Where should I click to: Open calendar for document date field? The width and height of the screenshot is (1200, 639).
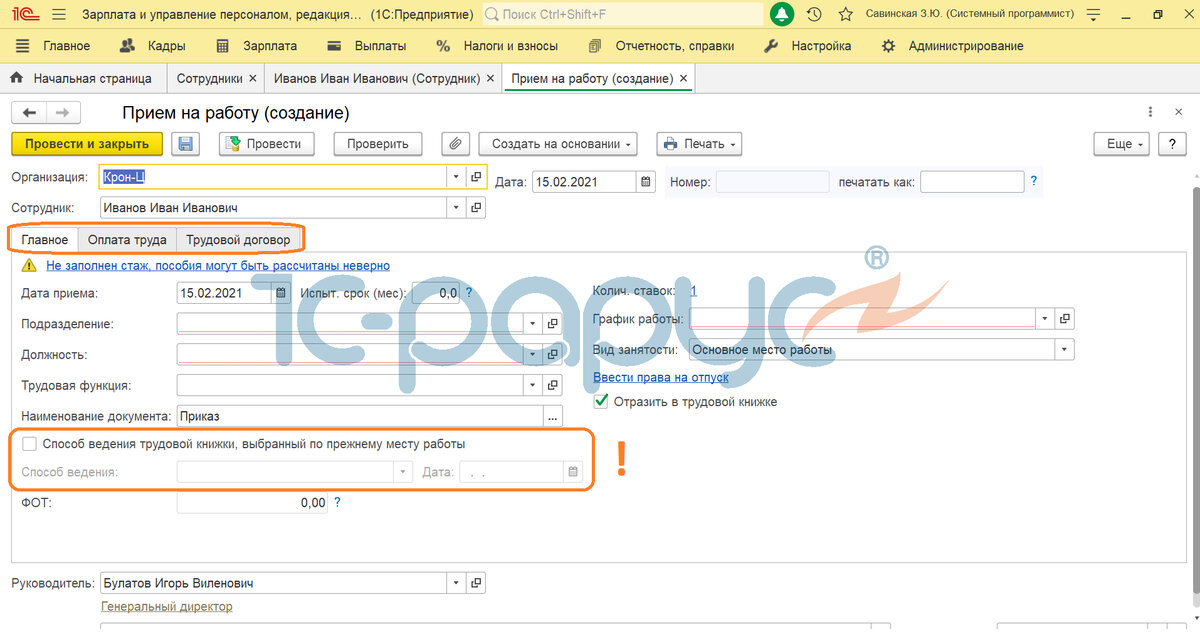point(646,182)
